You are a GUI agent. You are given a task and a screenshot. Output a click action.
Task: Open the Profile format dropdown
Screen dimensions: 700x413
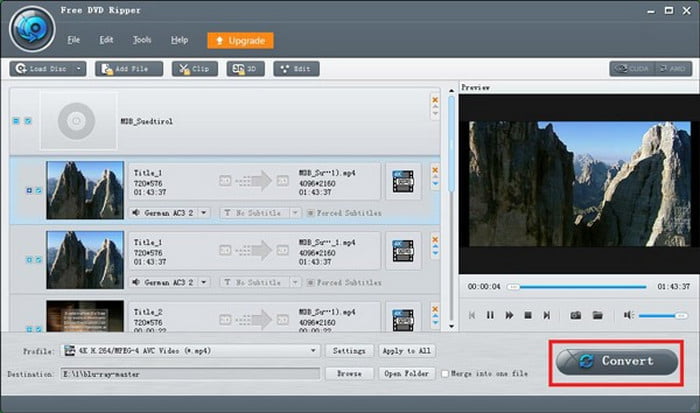point(313,351)
